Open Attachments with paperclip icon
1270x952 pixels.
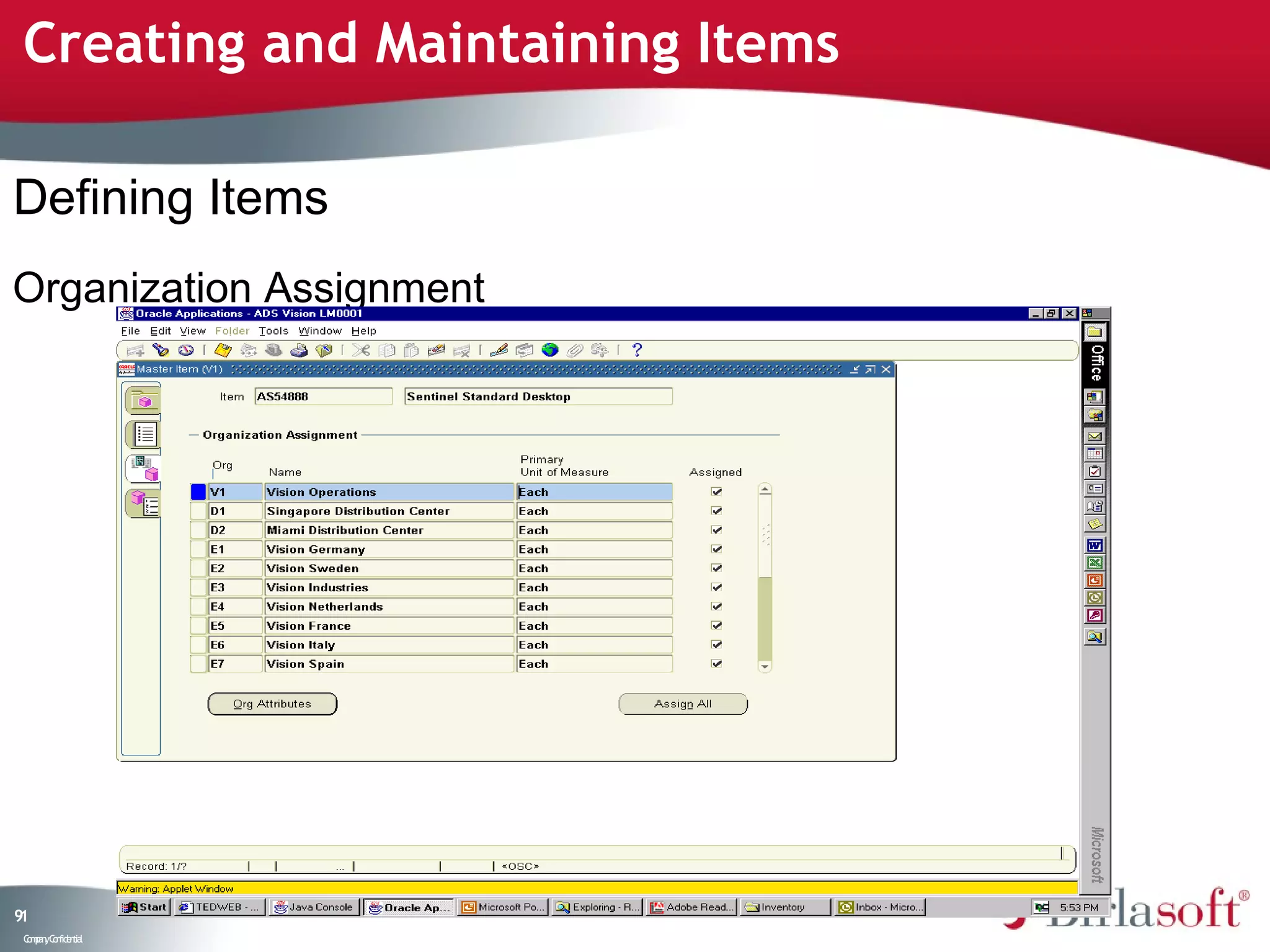[575, 350]
